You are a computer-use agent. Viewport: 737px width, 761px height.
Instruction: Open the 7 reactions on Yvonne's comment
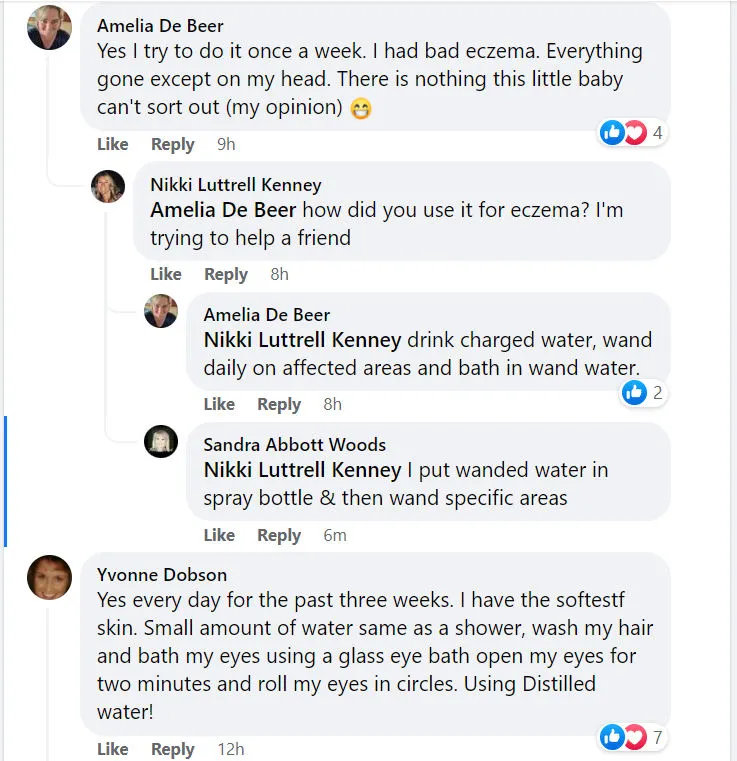tap(633, 738)
